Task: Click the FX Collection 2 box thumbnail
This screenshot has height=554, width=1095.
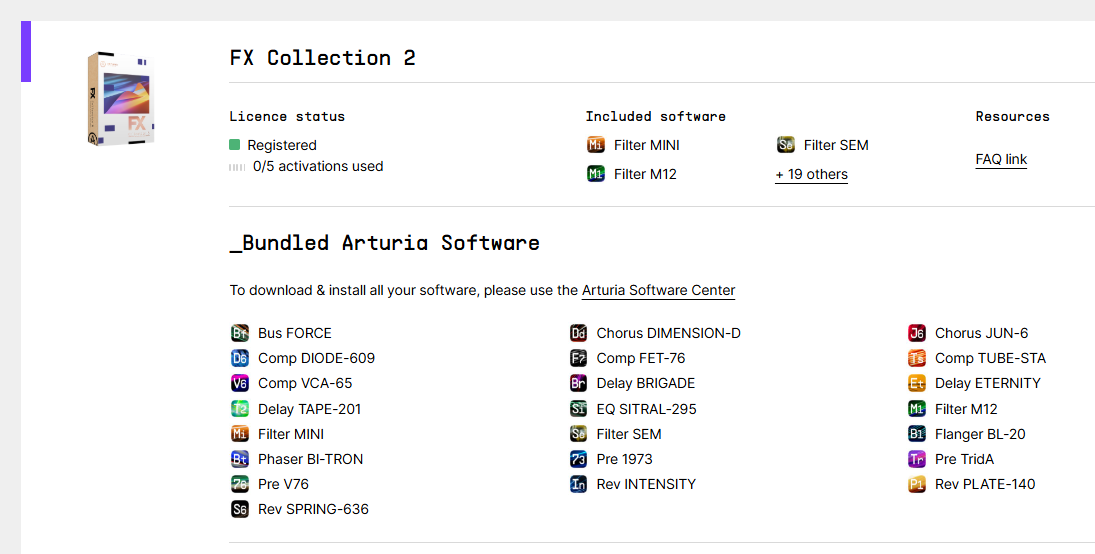Action: pos(121,99)
